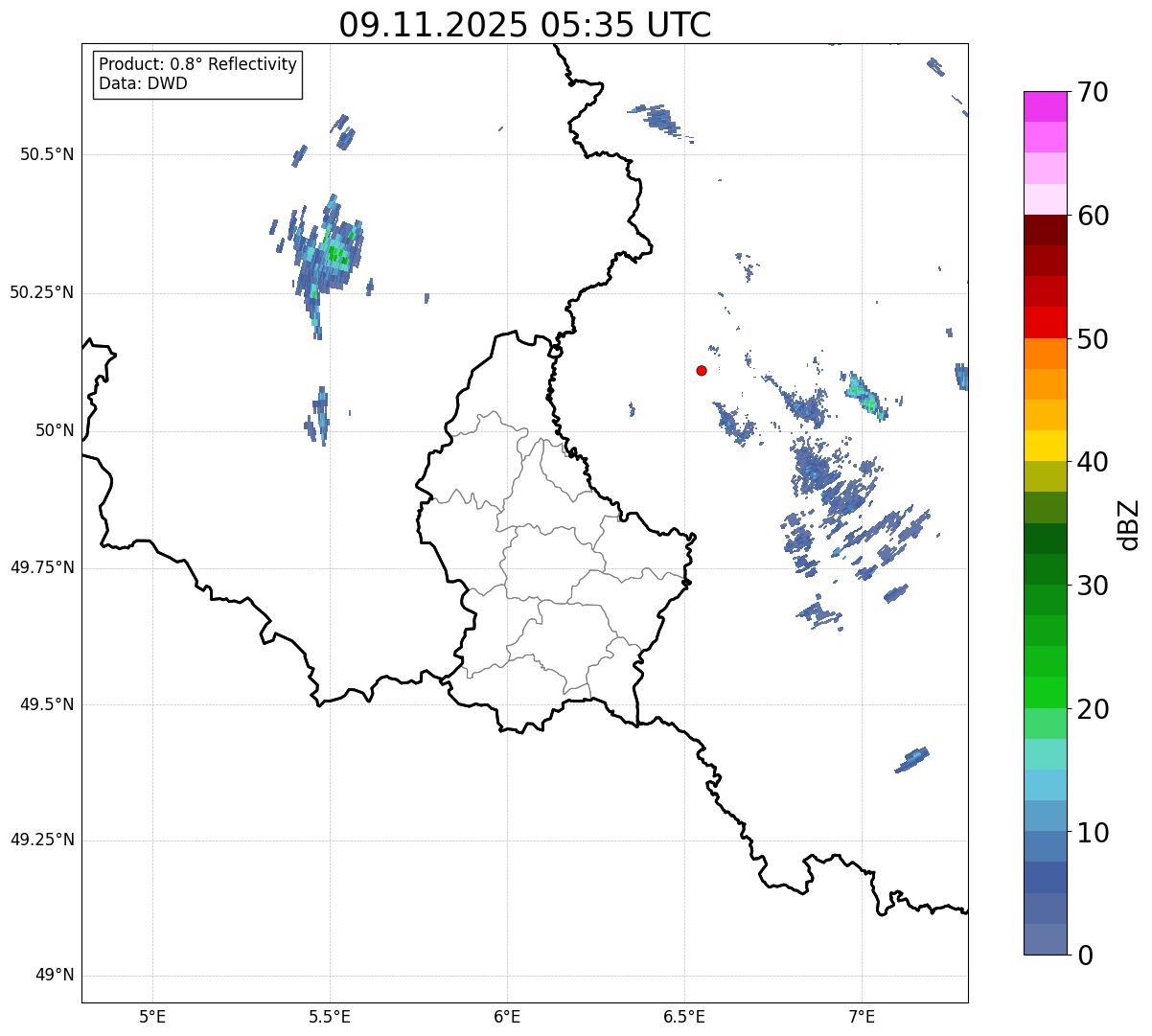Image resolution: width=1152 pixels, height=1036 pixels.
Task: Click the red station marker dot
Action: (702, 370)
